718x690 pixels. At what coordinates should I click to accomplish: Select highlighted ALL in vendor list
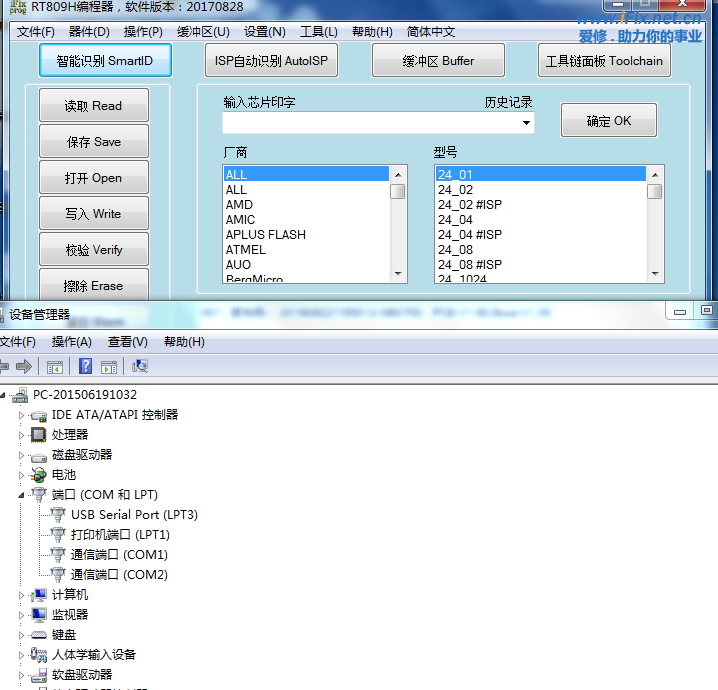306,174
